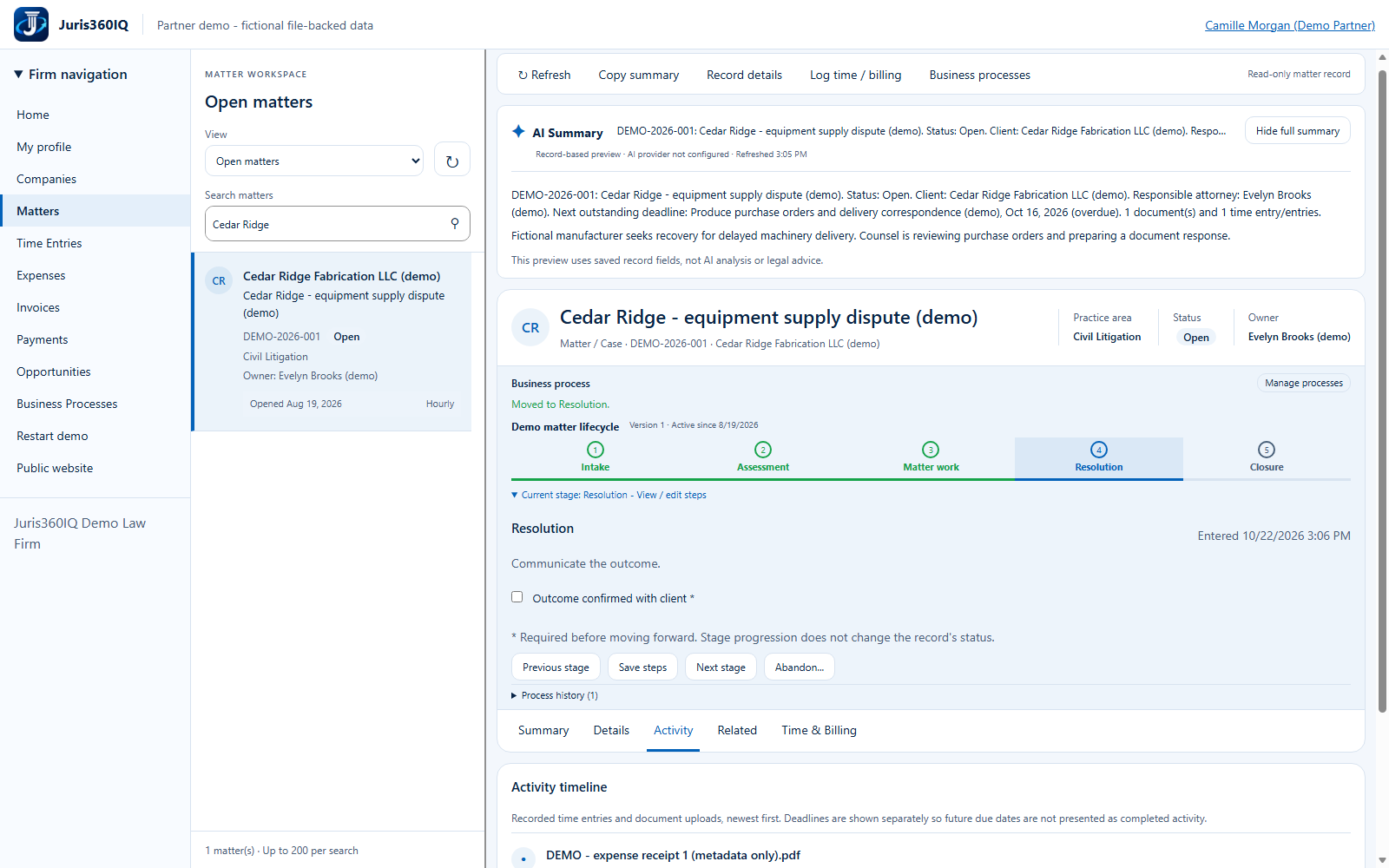Select the Closure stage circle
Viewport: 1389px width, 868px height.
point(1267,450)
